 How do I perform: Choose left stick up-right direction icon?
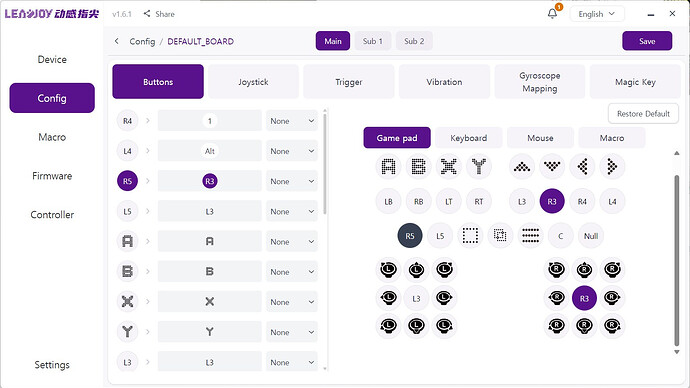pyautogui.click(x=444, y=270)
